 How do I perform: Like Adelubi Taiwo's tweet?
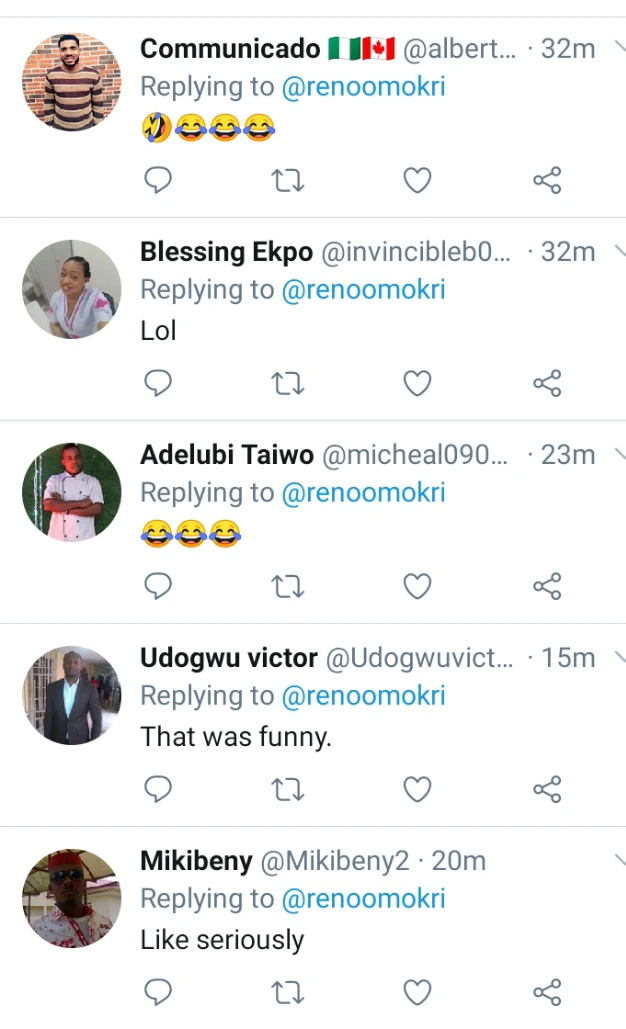coord(417,586)
